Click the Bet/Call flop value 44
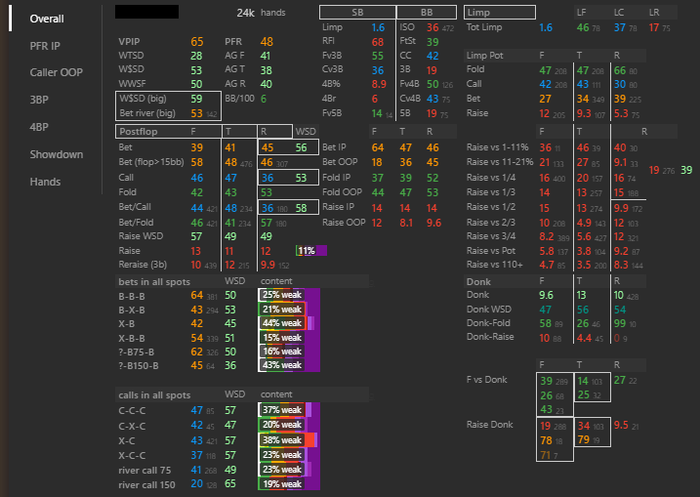Image resolution: width=700 pixels, height=497 pixels. point(197,208)
